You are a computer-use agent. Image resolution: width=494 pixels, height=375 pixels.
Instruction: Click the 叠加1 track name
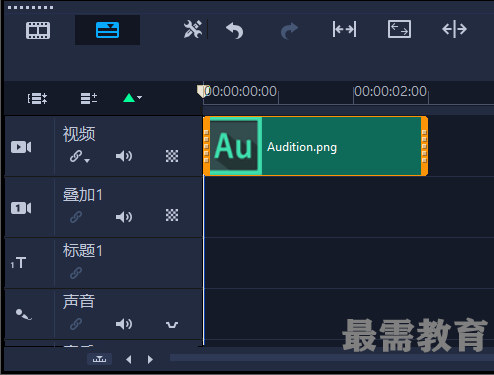83,195
